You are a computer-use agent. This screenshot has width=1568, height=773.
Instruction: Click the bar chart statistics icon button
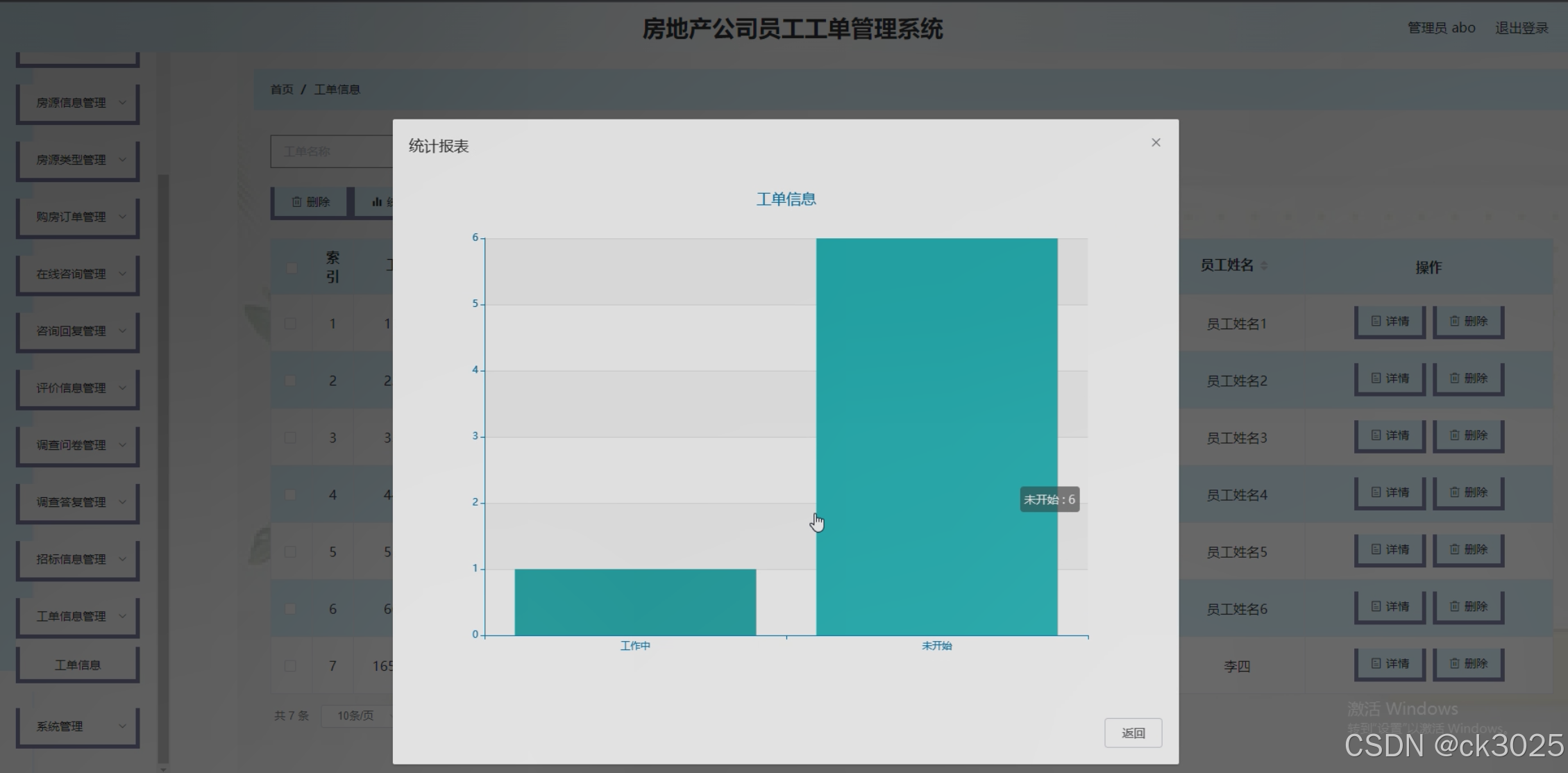(x=377, y=202)
